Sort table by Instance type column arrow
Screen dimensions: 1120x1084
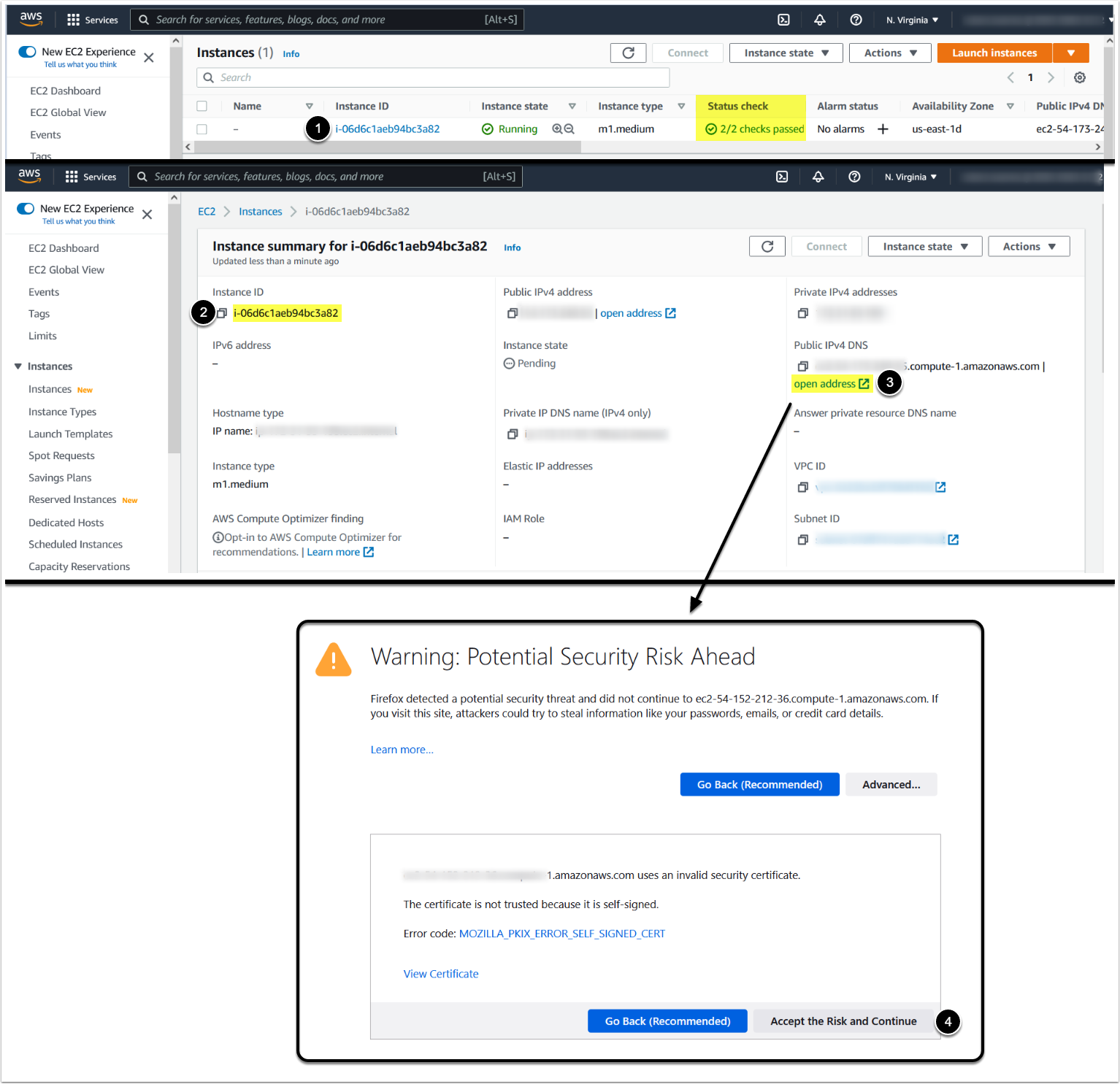[x=681, y=106]
